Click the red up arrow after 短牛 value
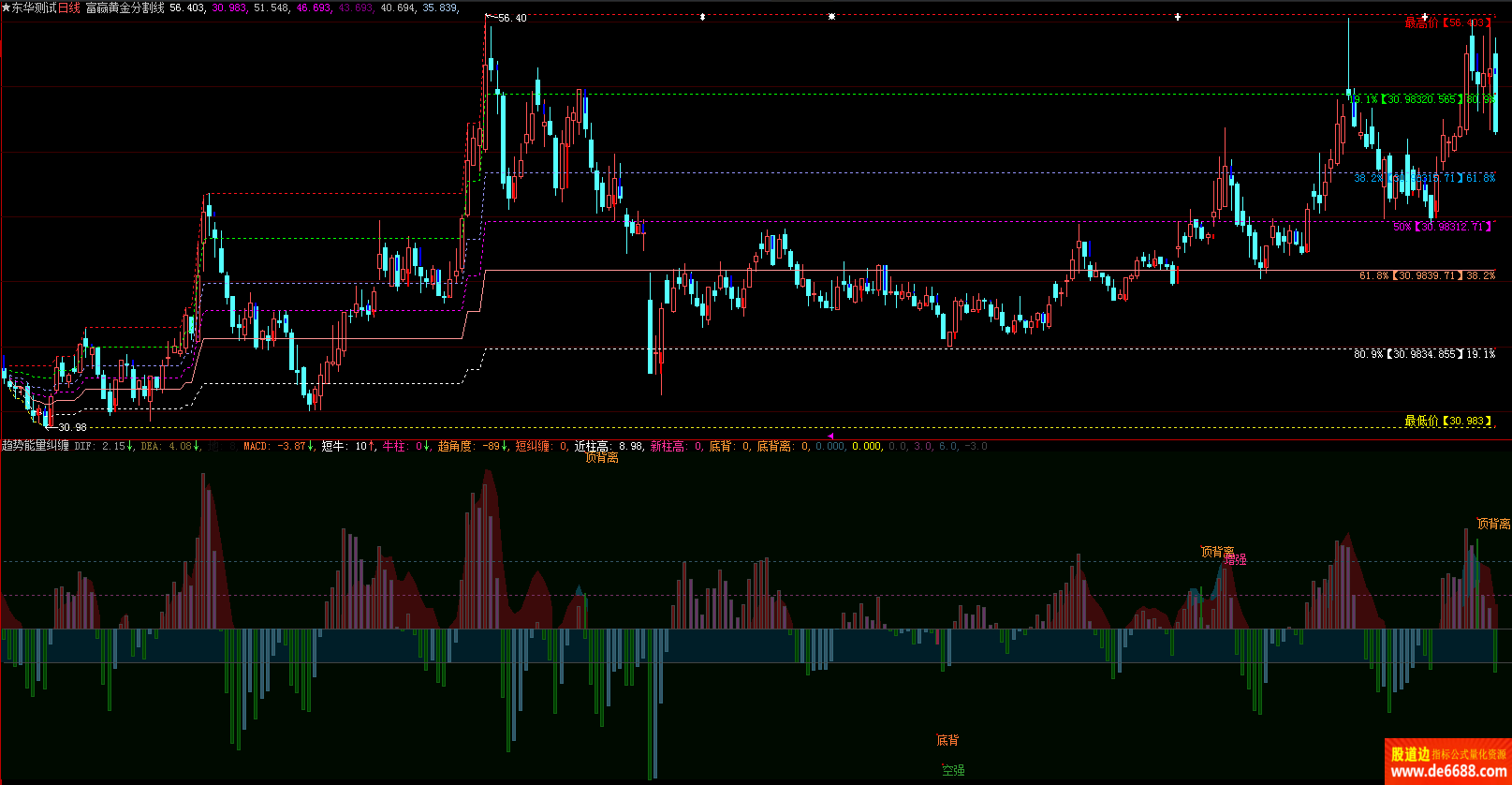Image resolution: width=1512 pixels, height=785 pixels. pyautogui.click(x=372, y=446)
